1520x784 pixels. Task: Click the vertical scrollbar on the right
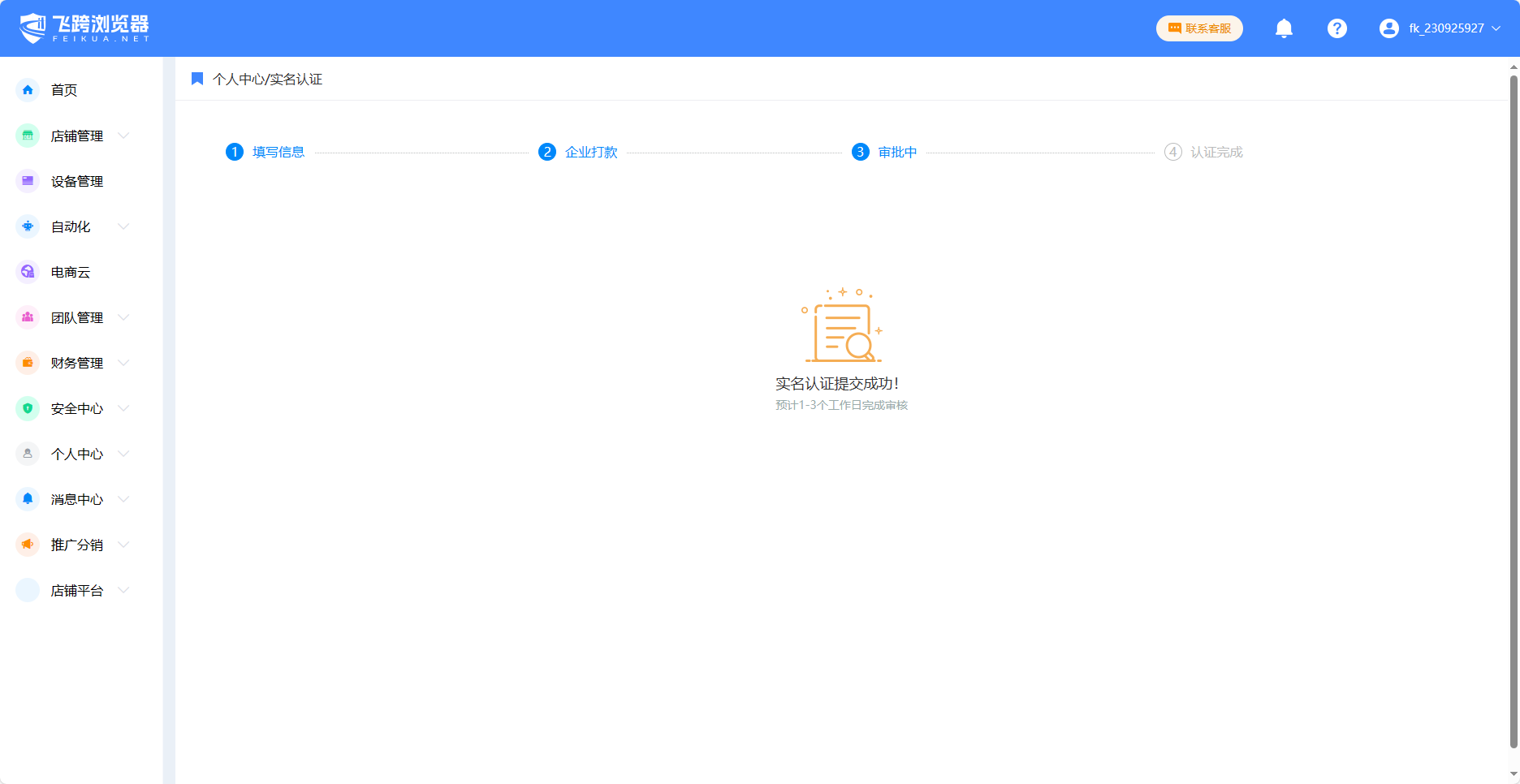1514,406
